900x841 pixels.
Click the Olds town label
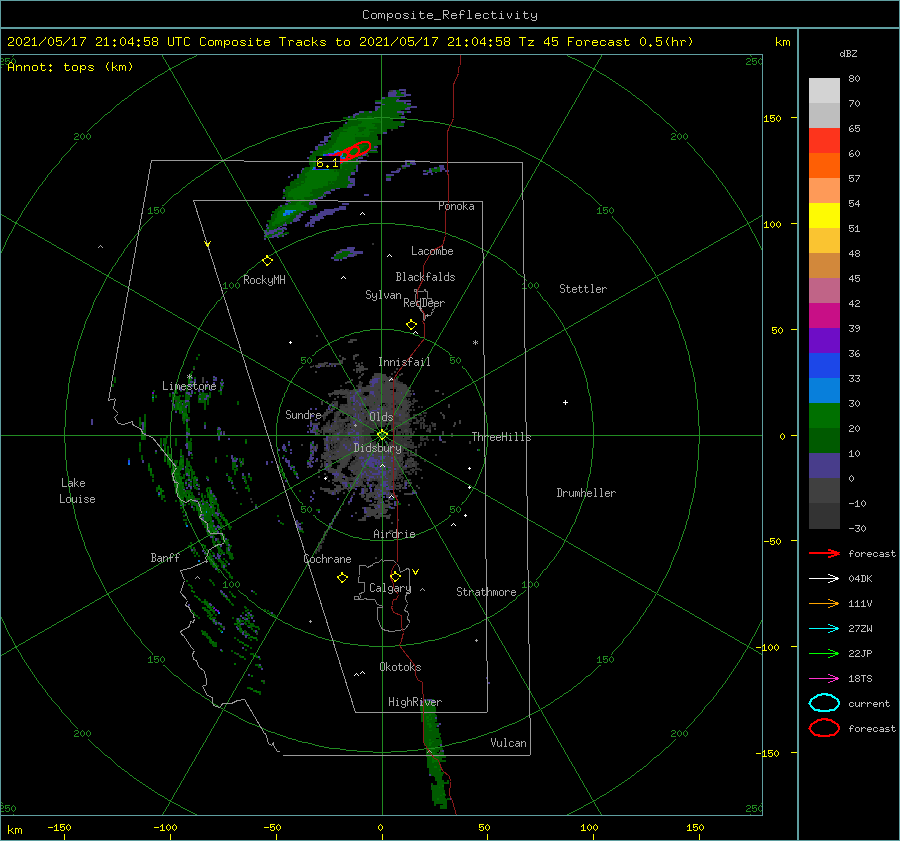coord(381,417)
